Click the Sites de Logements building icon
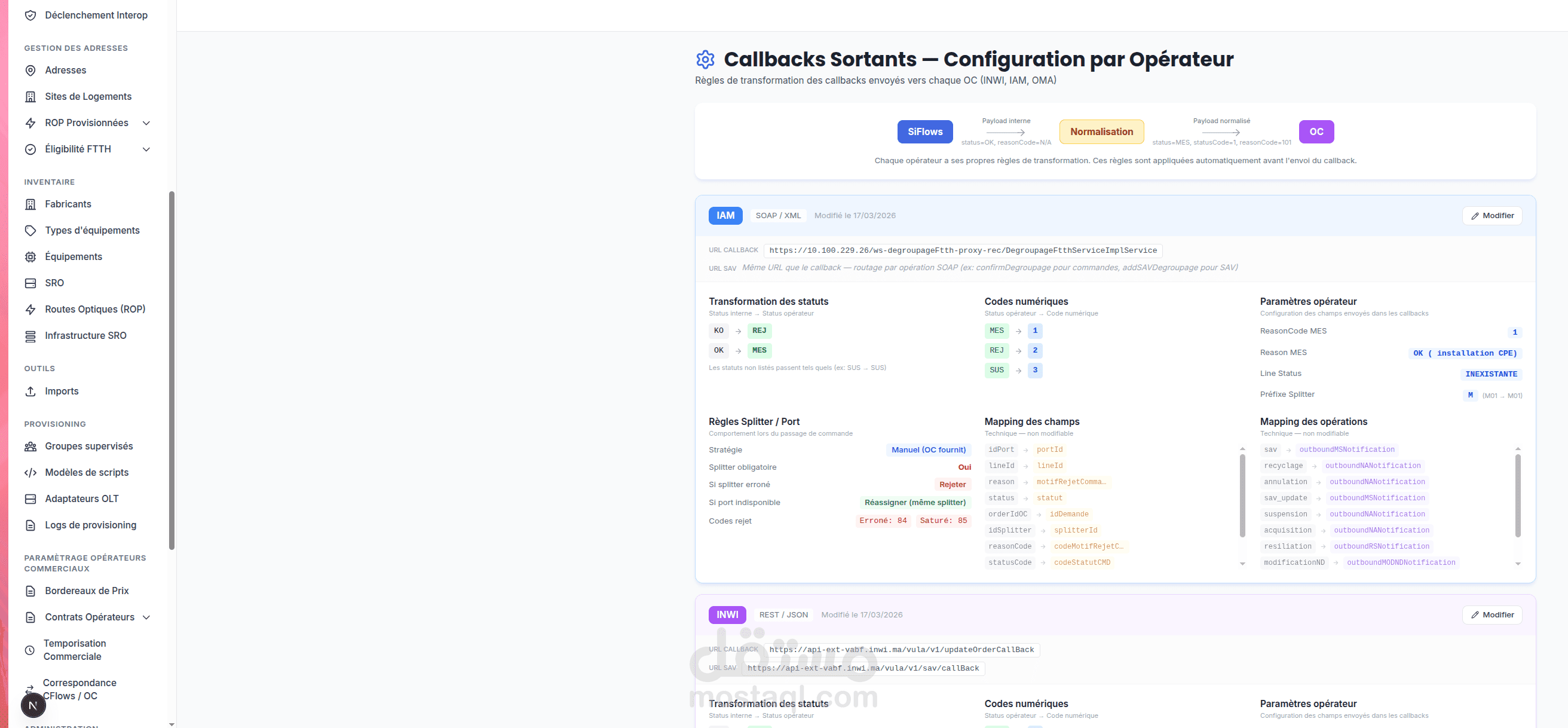This screenshot has height=728, width=1568. click(x=30, y=97)
